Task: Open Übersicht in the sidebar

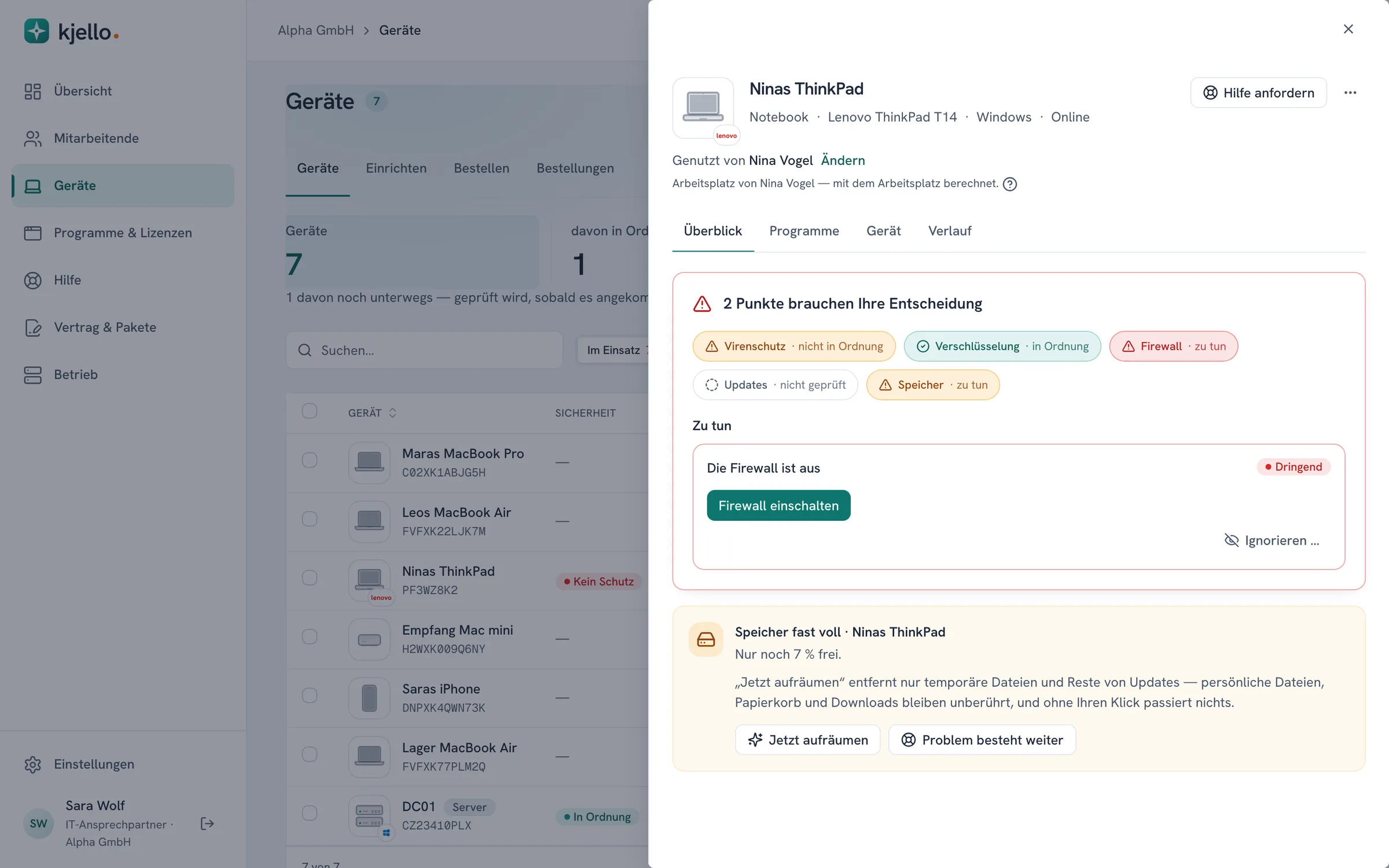Action: point(123,91)
